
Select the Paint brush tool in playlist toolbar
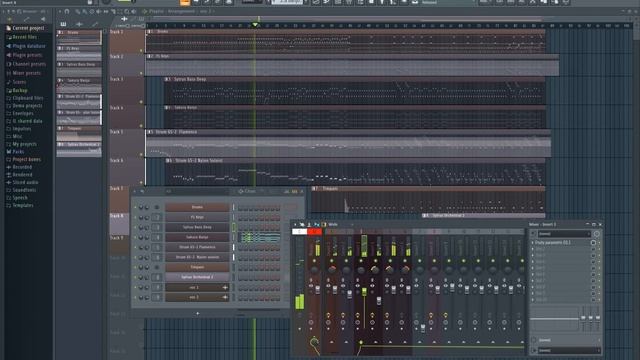click(x=84, y=11)
